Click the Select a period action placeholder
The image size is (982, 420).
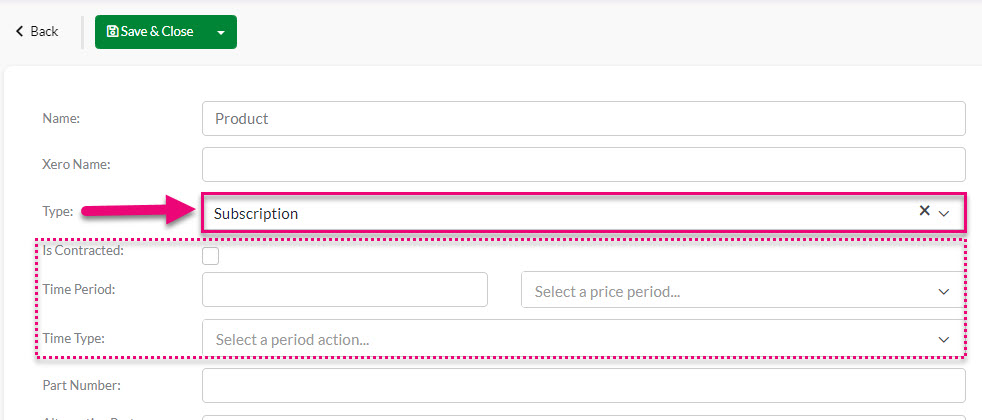coord(292,340)
